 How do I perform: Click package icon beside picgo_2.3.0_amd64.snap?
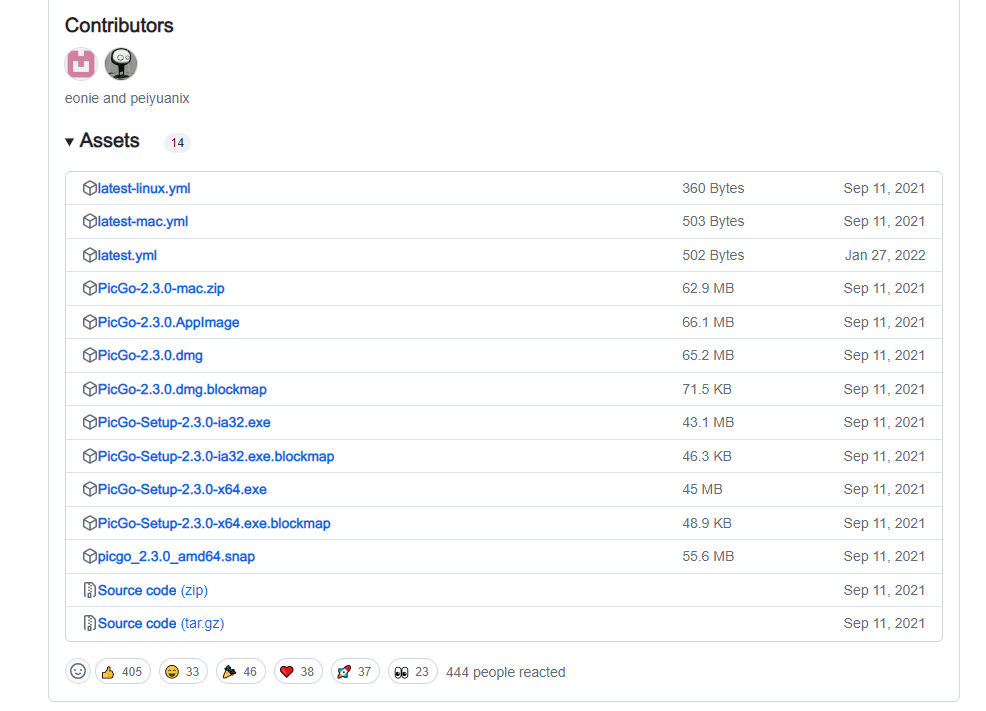click(x=89, y=556)
